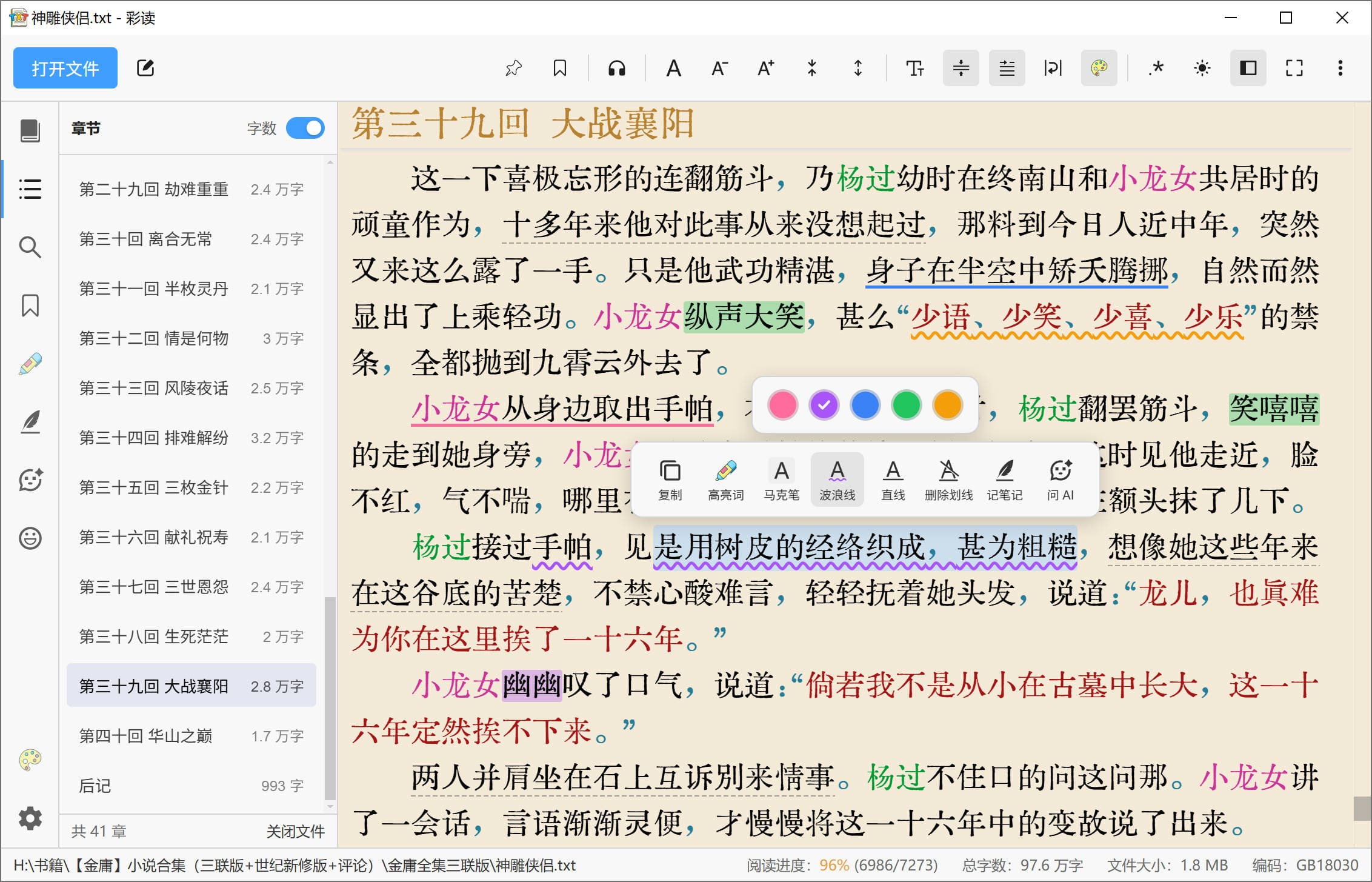Screen dimensions: 1372x882
Task: Select chapter 第二十九回 劫难重重
Action: point(191,189)
